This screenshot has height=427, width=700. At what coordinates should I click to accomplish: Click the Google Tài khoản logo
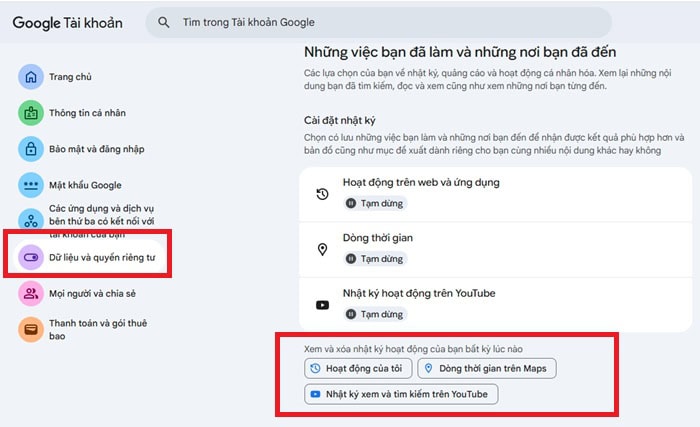click(67, 23)
